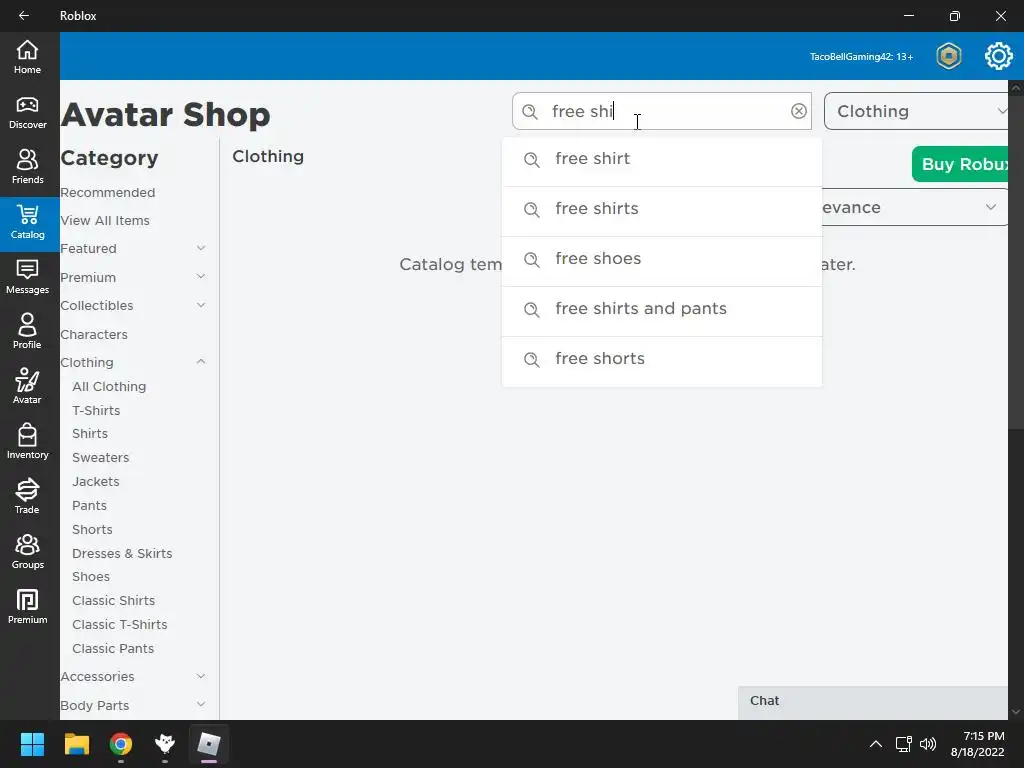Click the search box magnifier icon

(x=530, y=112)
